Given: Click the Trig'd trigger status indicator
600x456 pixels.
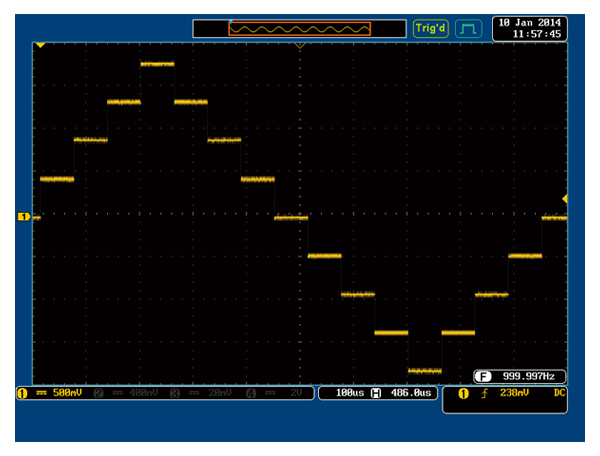Looking at the screenshot, I should coord(430,28).
